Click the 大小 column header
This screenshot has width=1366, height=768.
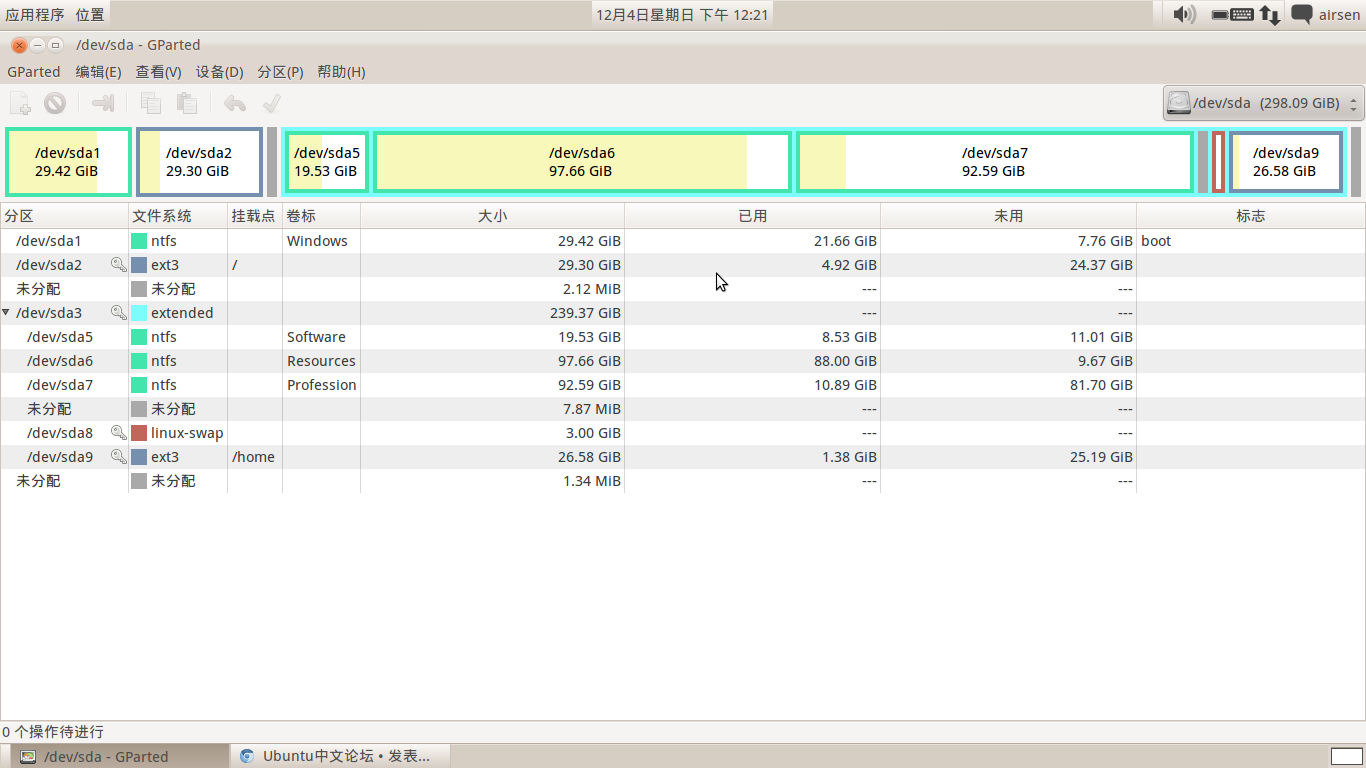click(492, 216)
